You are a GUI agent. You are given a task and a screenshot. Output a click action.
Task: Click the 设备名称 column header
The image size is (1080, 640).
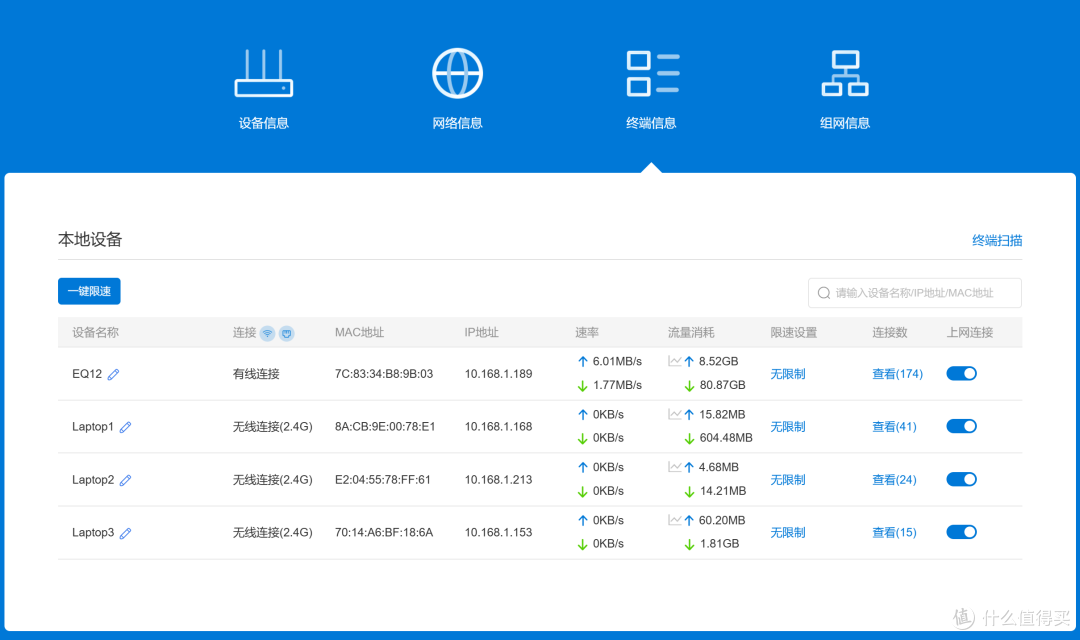point(95,333)
